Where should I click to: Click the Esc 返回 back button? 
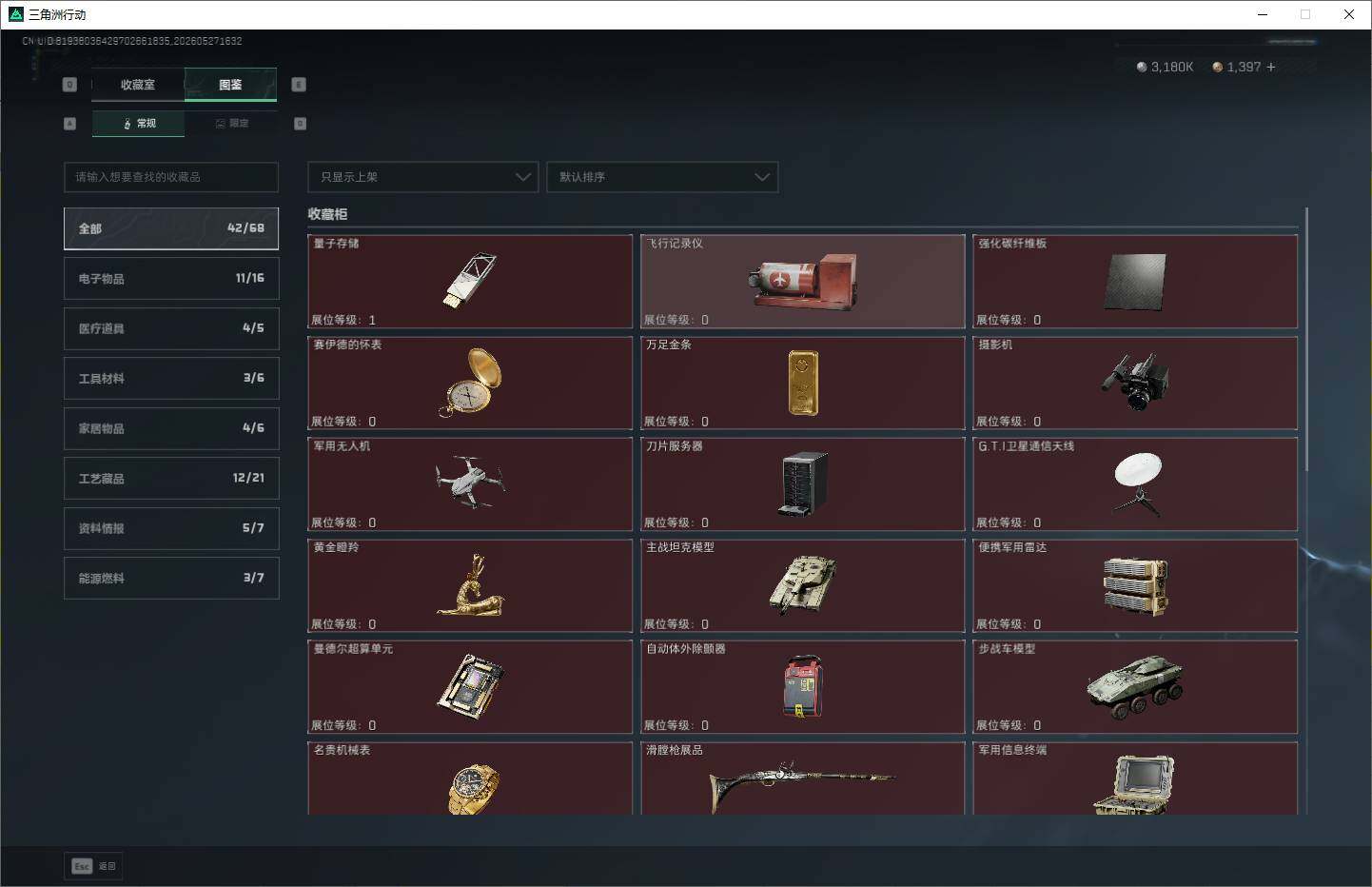coord(93,866)
